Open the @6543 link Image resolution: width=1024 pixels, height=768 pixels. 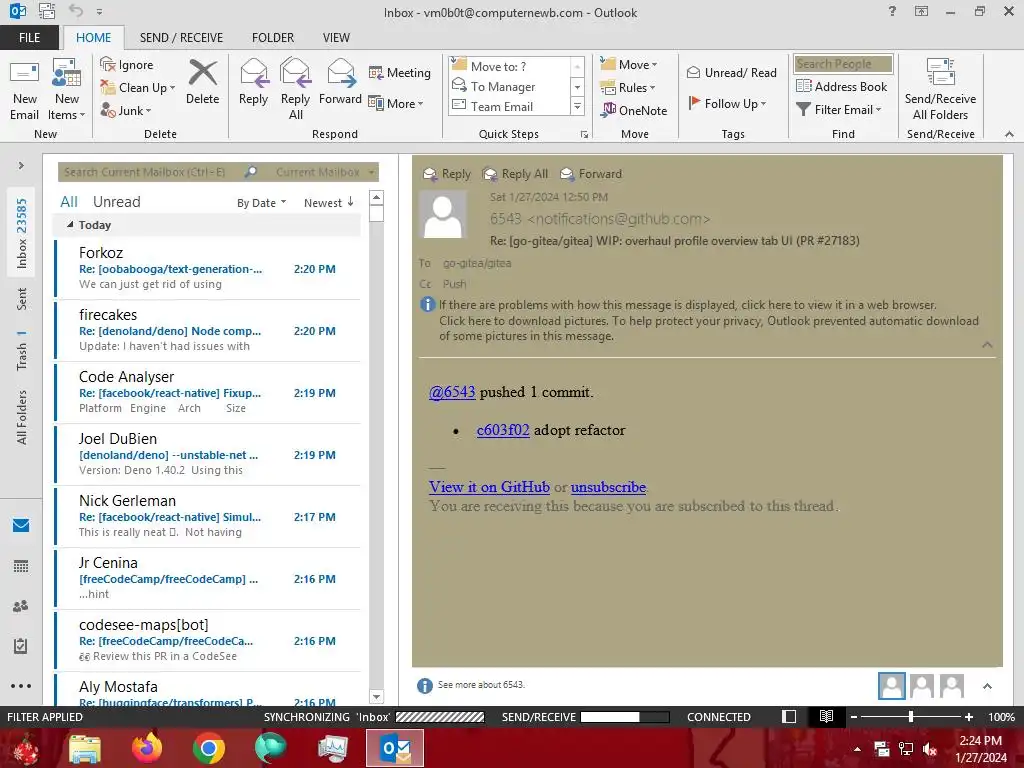[x=452, y=392]
